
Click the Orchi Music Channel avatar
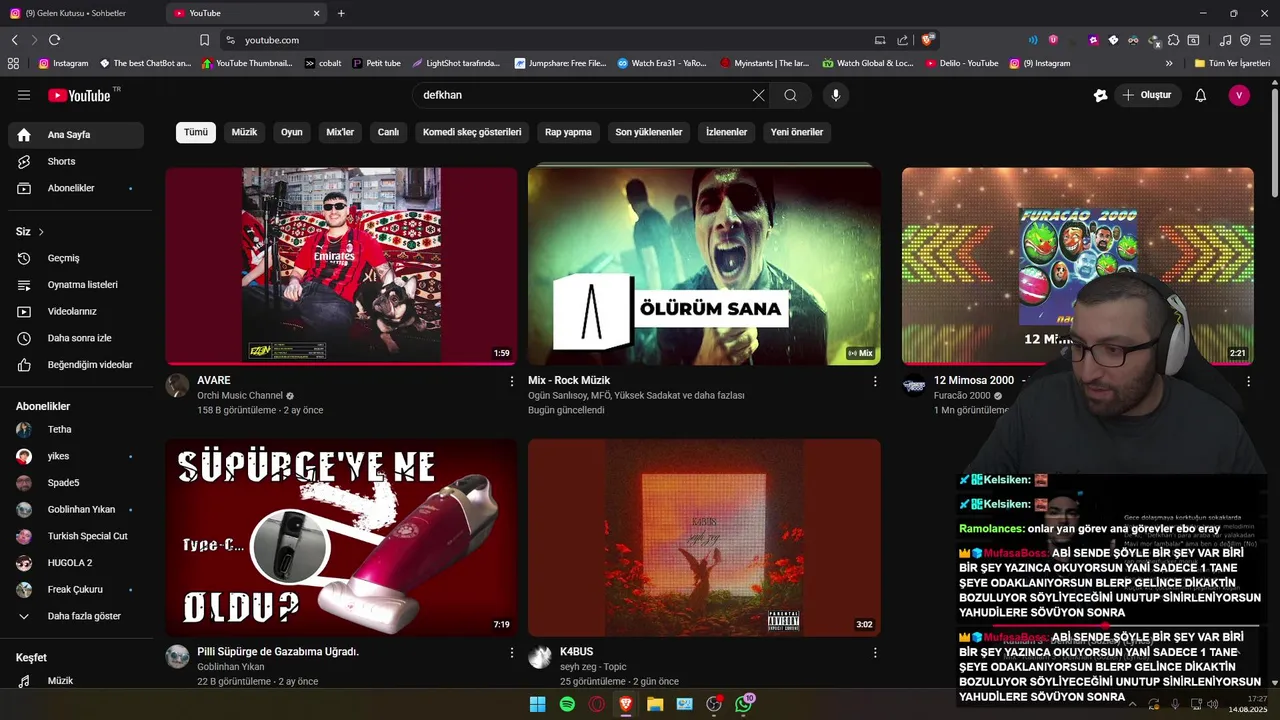(x=177, y=386)
